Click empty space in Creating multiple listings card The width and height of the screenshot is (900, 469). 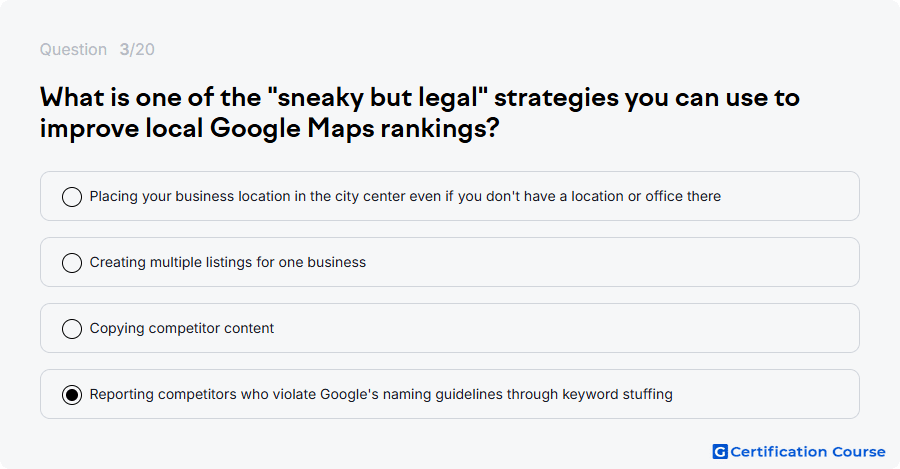click(x=608, y=262)
